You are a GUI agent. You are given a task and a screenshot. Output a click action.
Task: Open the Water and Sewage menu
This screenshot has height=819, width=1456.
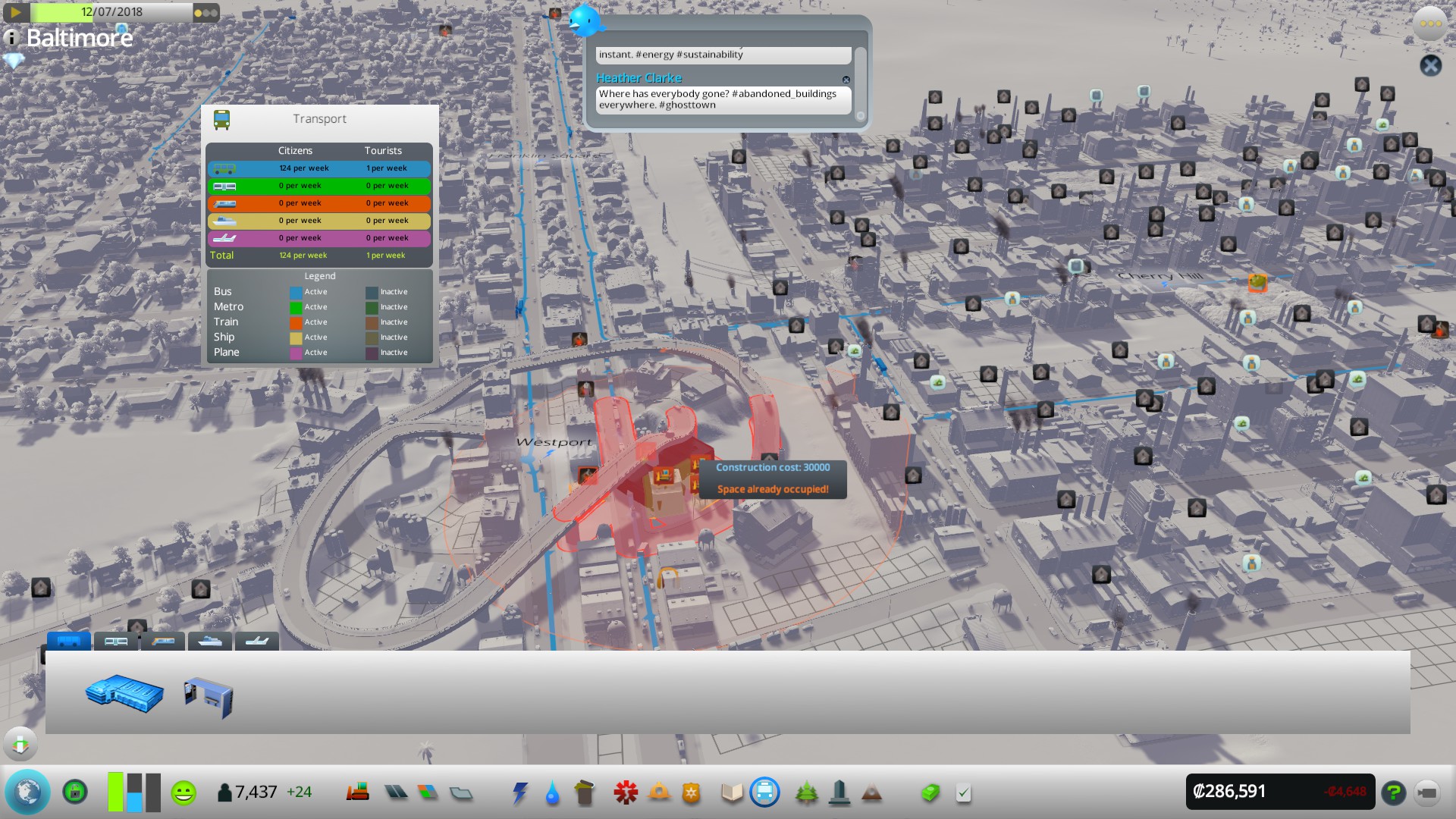coord(552,793)
